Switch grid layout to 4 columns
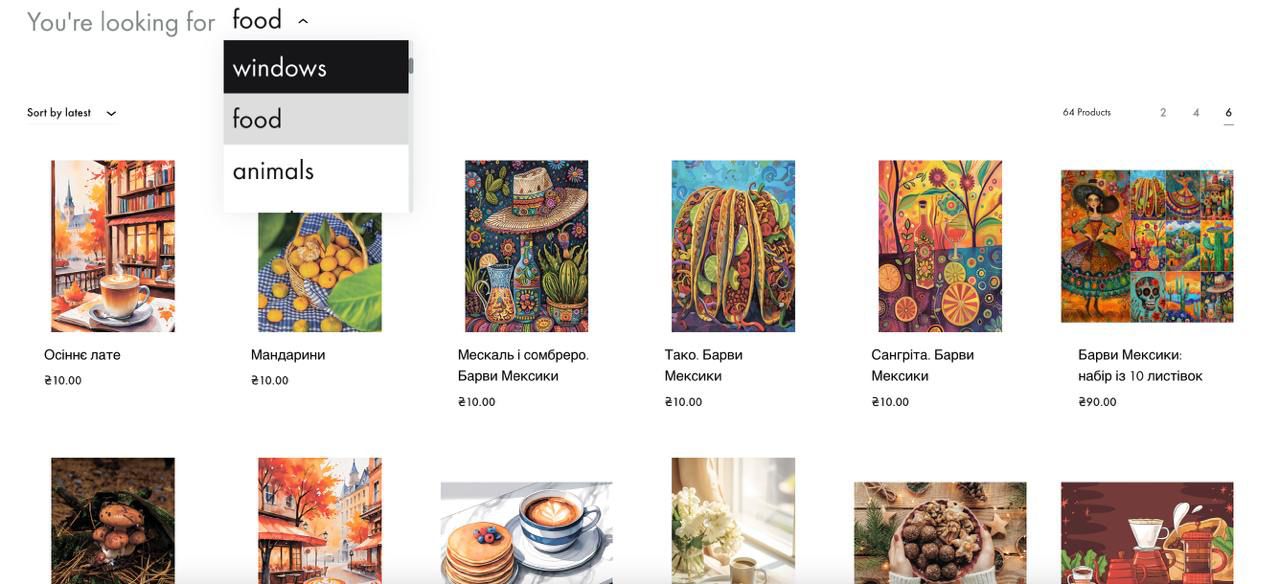 pyautogui.click(x=1196, y=113)
